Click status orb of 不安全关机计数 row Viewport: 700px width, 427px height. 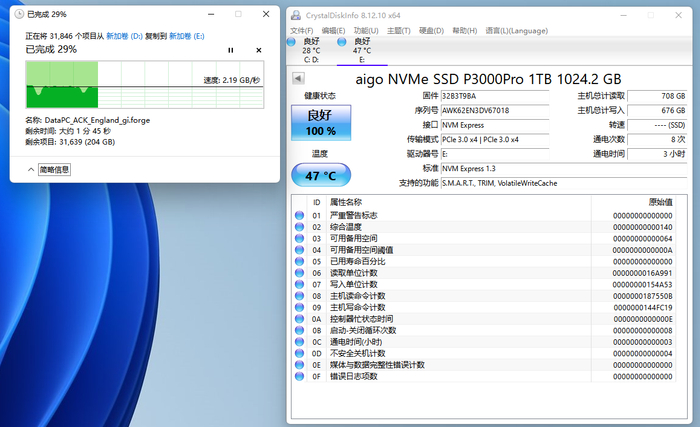(x=299, y=353)
